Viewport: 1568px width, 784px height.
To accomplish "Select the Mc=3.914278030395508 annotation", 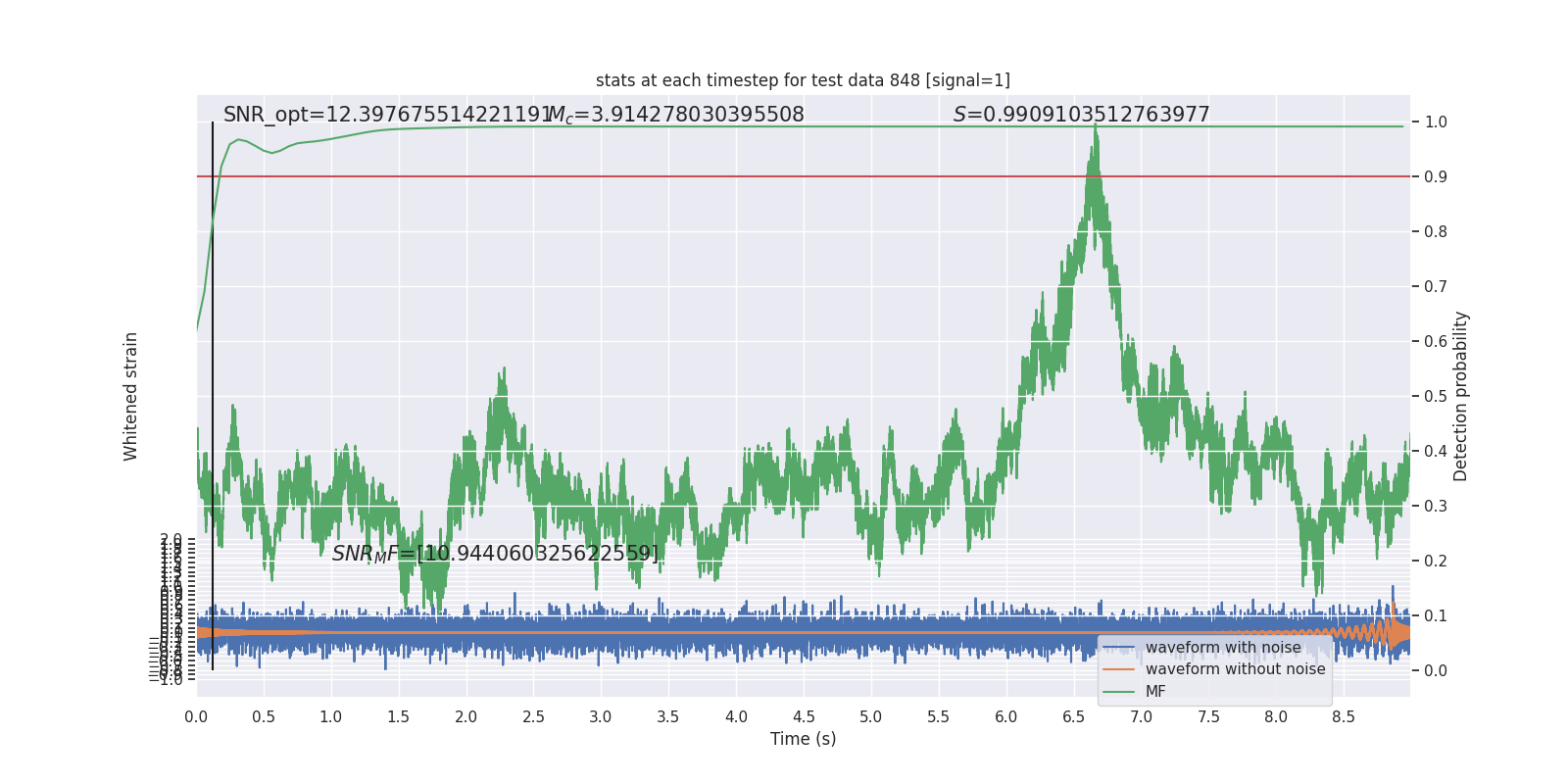I will pos(675,115).
